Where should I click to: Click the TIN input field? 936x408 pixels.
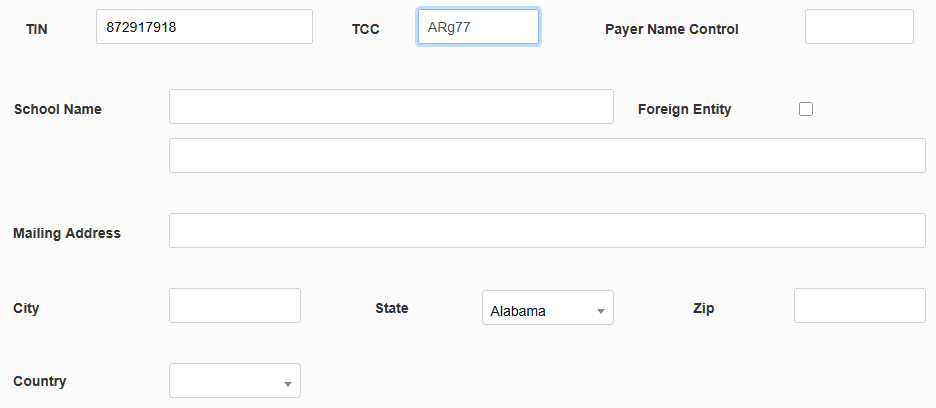(x=204, y=27)
